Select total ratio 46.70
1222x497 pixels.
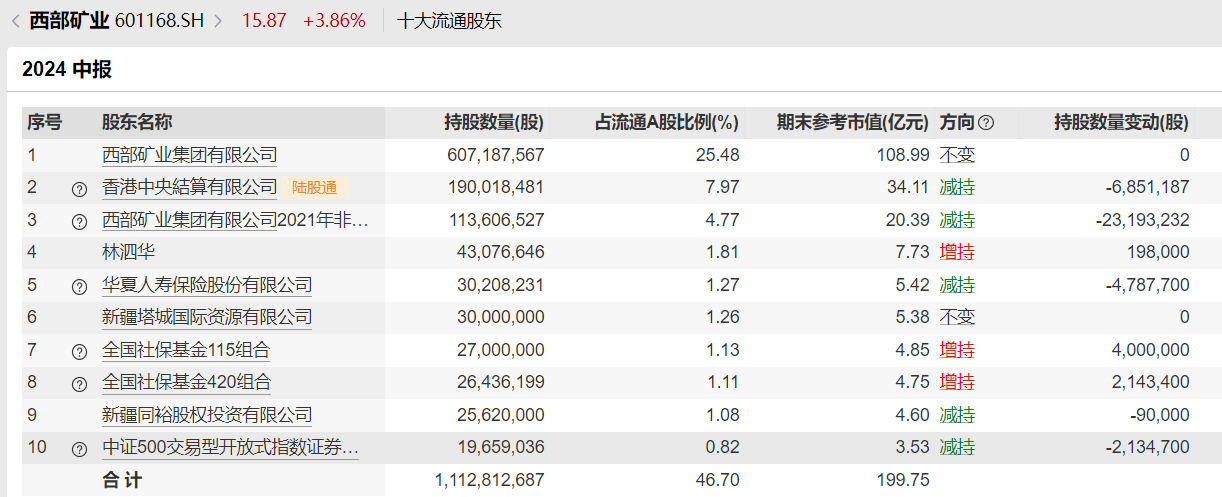tap(718, 480)
